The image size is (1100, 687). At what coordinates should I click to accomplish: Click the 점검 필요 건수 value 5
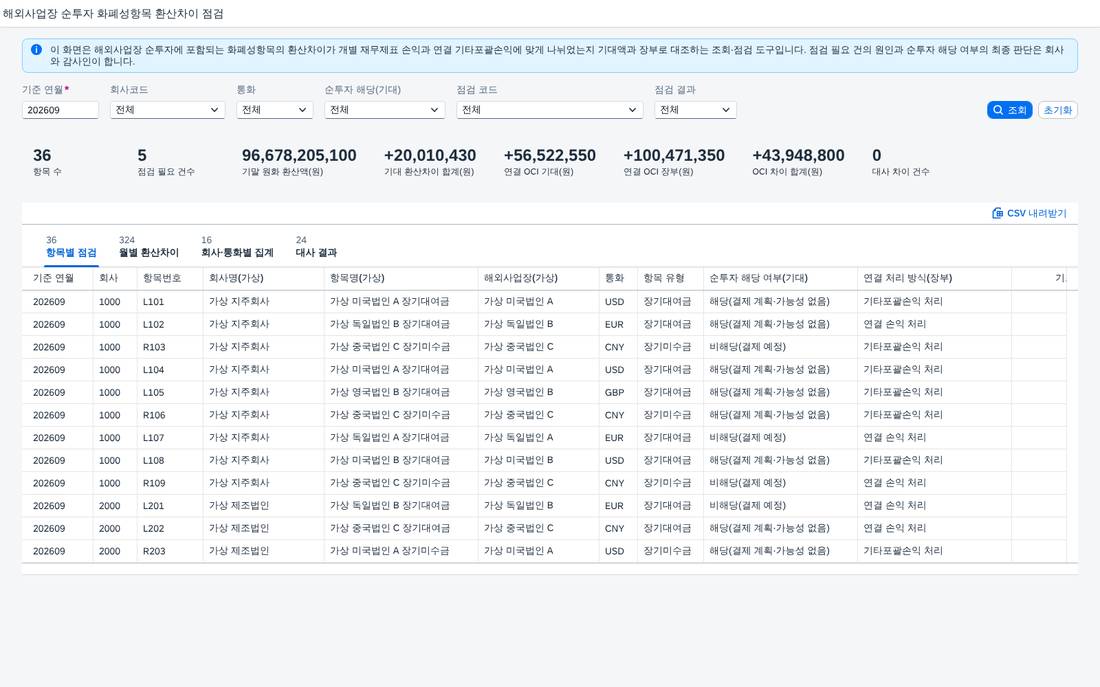click(x=142, y=156)
